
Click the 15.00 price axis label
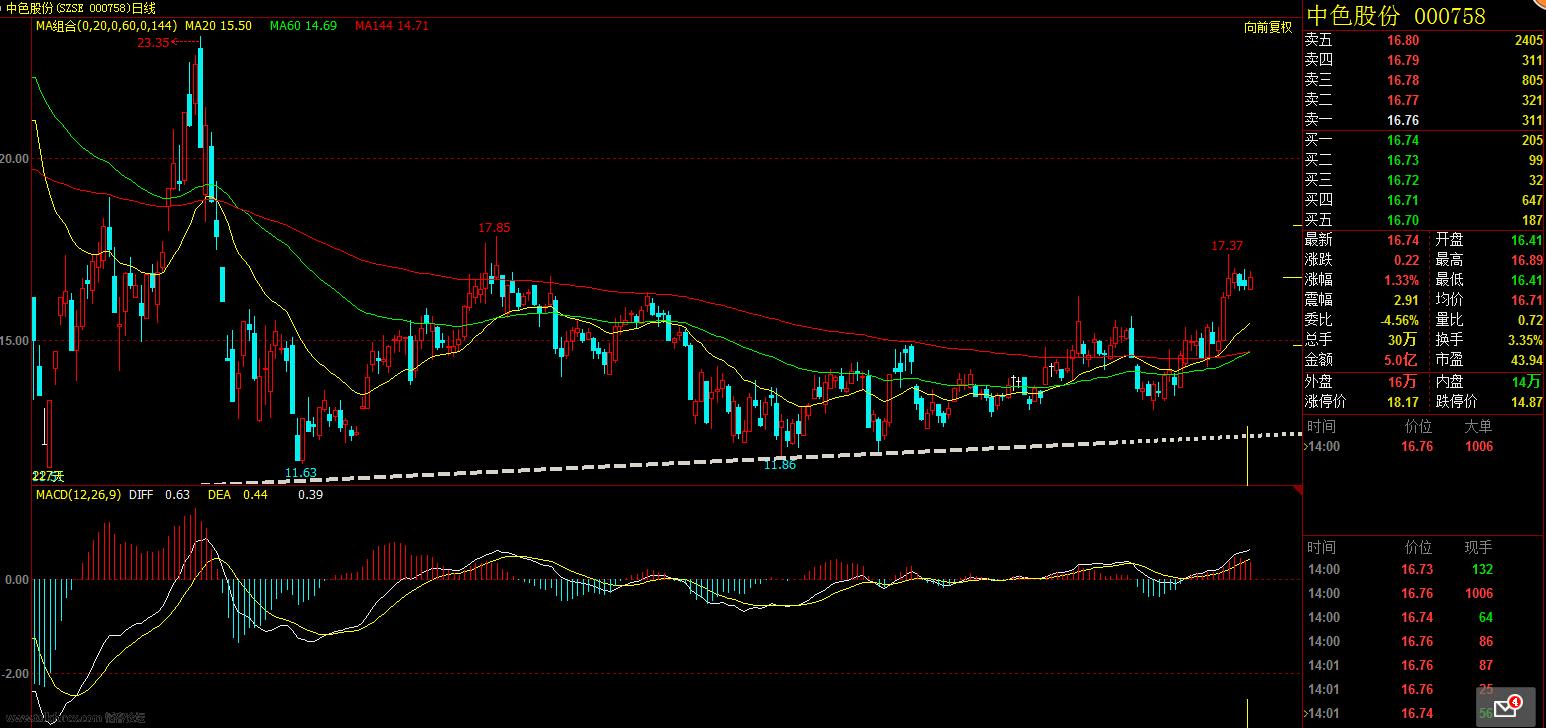[x=15, y=341]
